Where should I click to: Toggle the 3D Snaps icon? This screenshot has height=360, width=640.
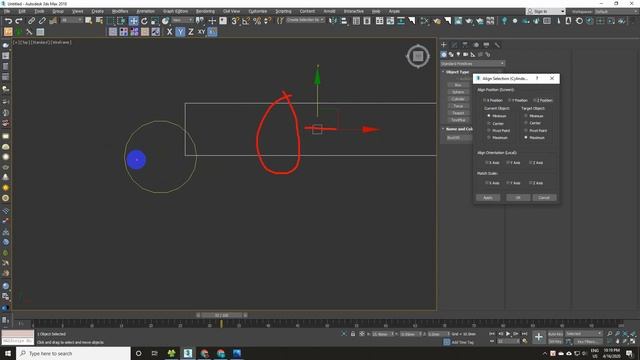point(235,21)
